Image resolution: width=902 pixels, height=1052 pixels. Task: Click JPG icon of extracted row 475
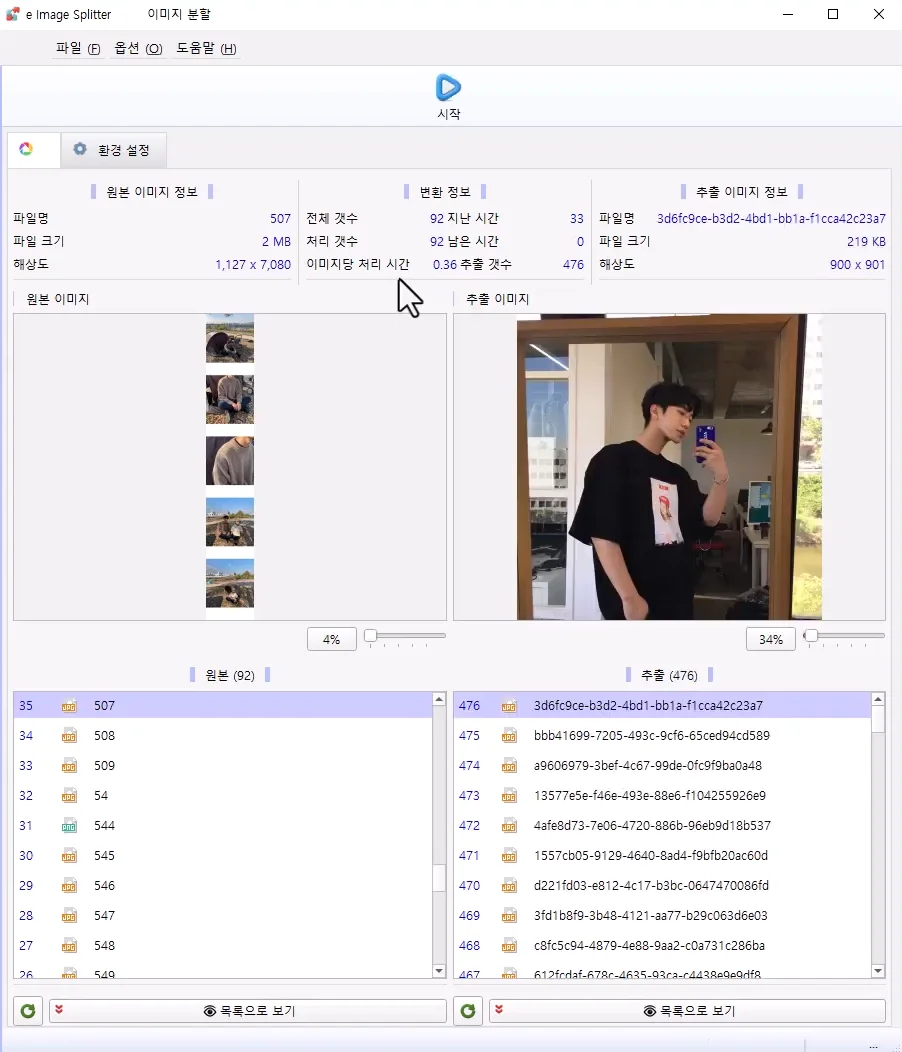(x=509, y=736)
